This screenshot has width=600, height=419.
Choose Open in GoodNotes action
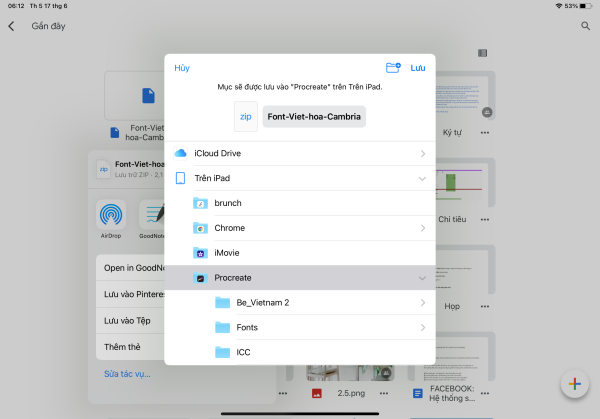(130, 268)
